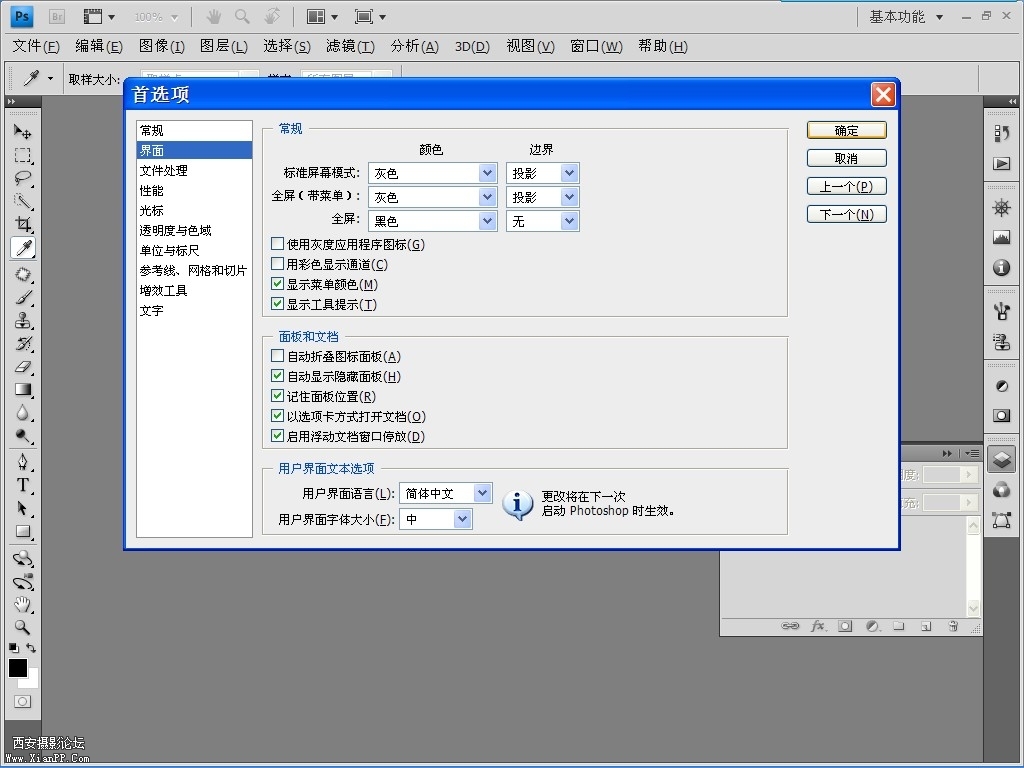The width and height of the screenshot is (1024, 768).
Task: Pick the Pen tool
Action: click(22, 462)
